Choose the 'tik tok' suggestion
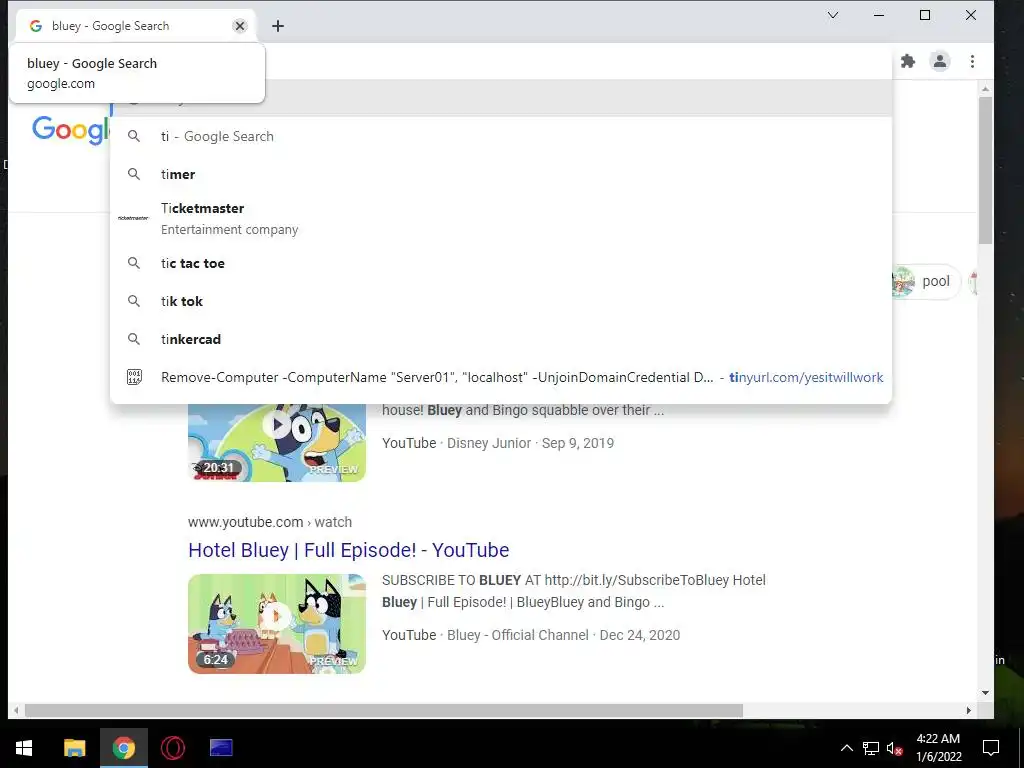This screenshot has height=768, width=1024. coord(501,301)
